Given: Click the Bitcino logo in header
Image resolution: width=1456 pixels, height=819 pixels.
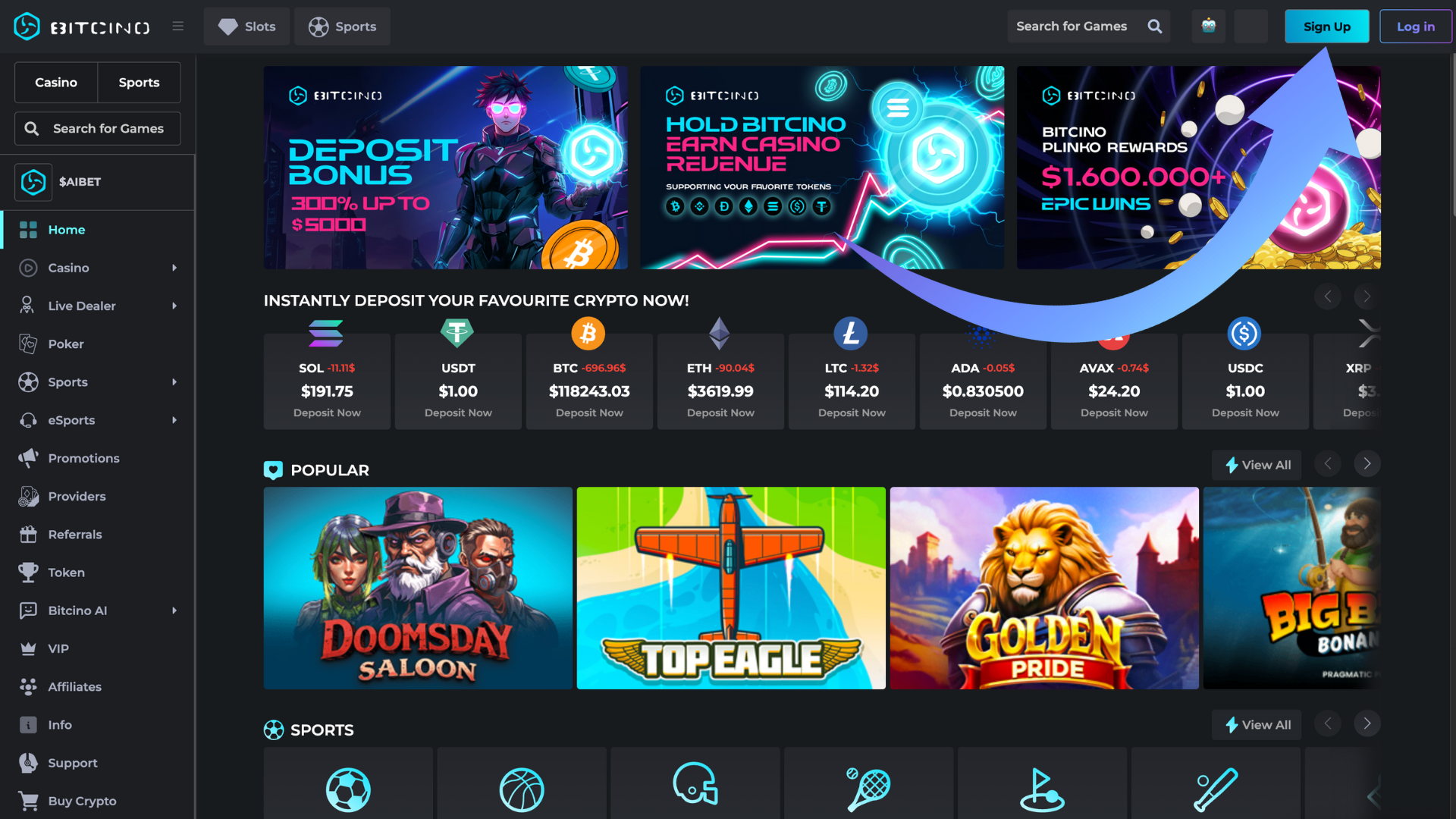Looking at the screenshot, I should coord(82,27).
